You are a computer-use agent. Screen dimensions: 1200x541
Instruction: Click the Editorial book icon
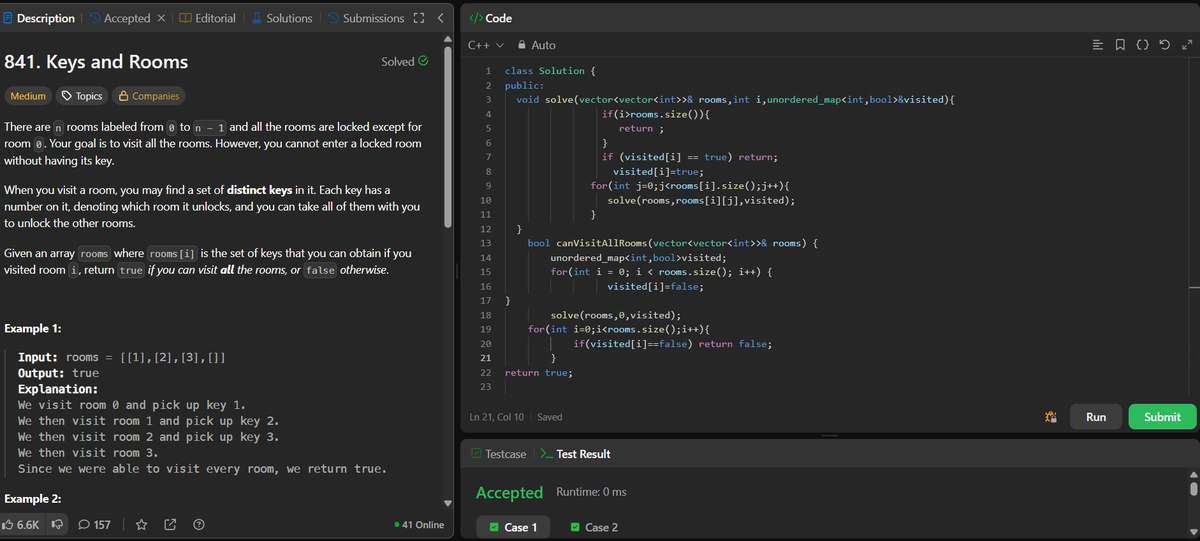(185, 18)
